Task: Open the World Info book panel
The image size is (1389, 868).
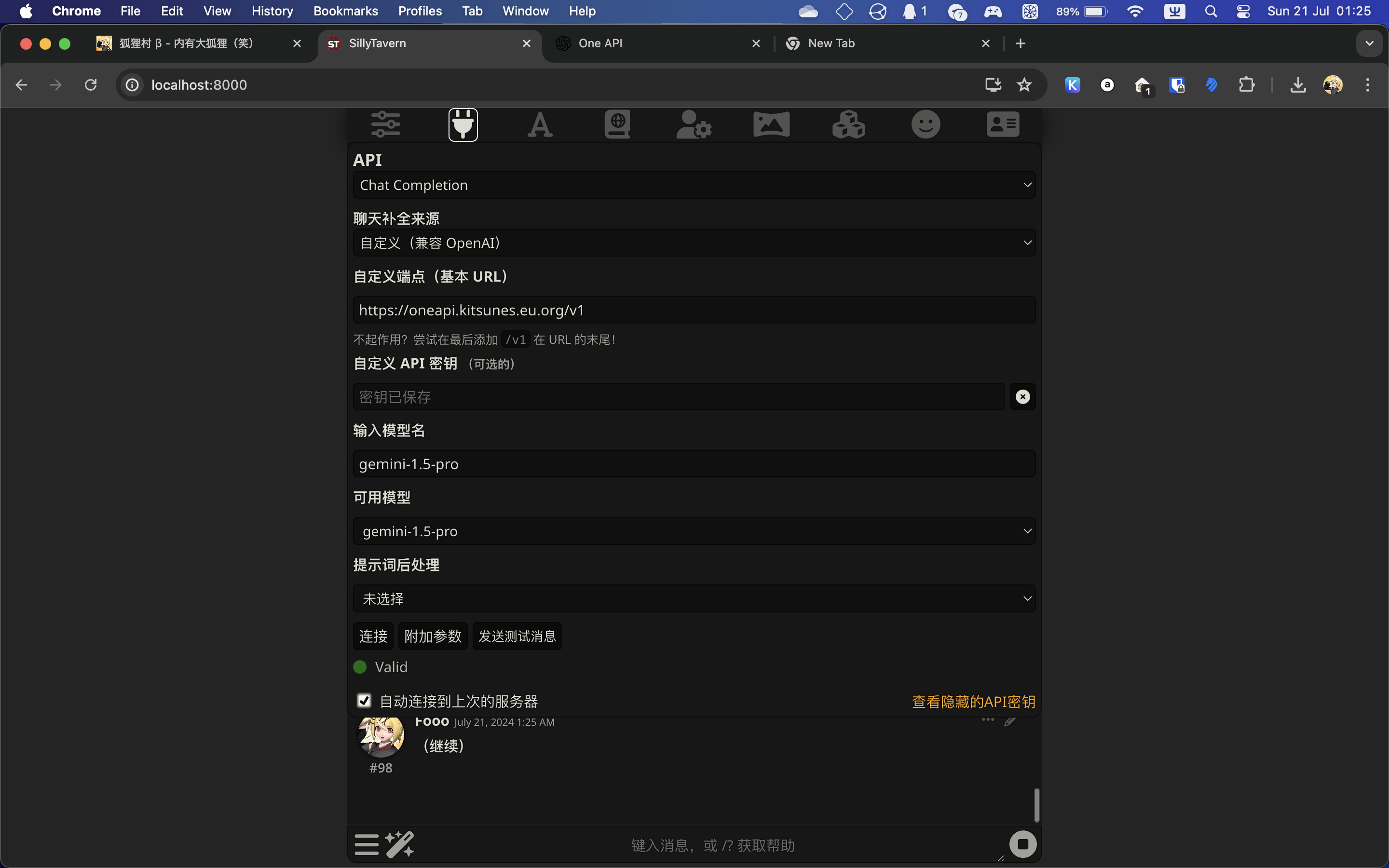Action: click(617, 124)
